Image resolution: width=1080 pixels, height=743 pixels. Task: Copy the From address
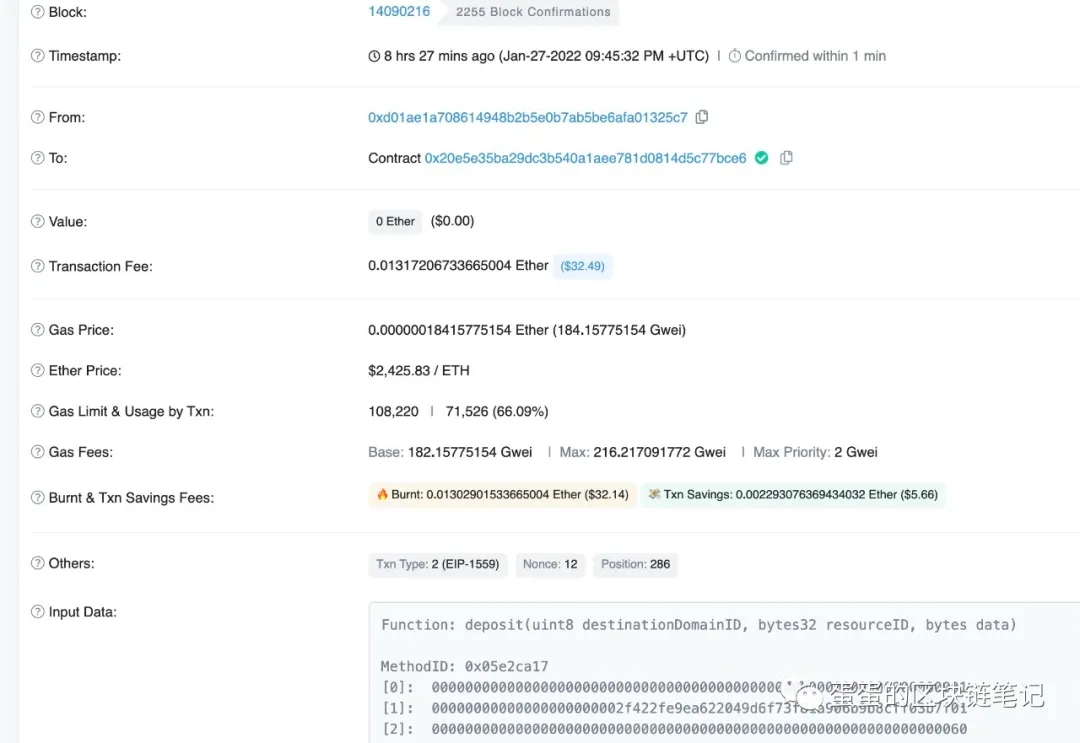pos(701,117)
